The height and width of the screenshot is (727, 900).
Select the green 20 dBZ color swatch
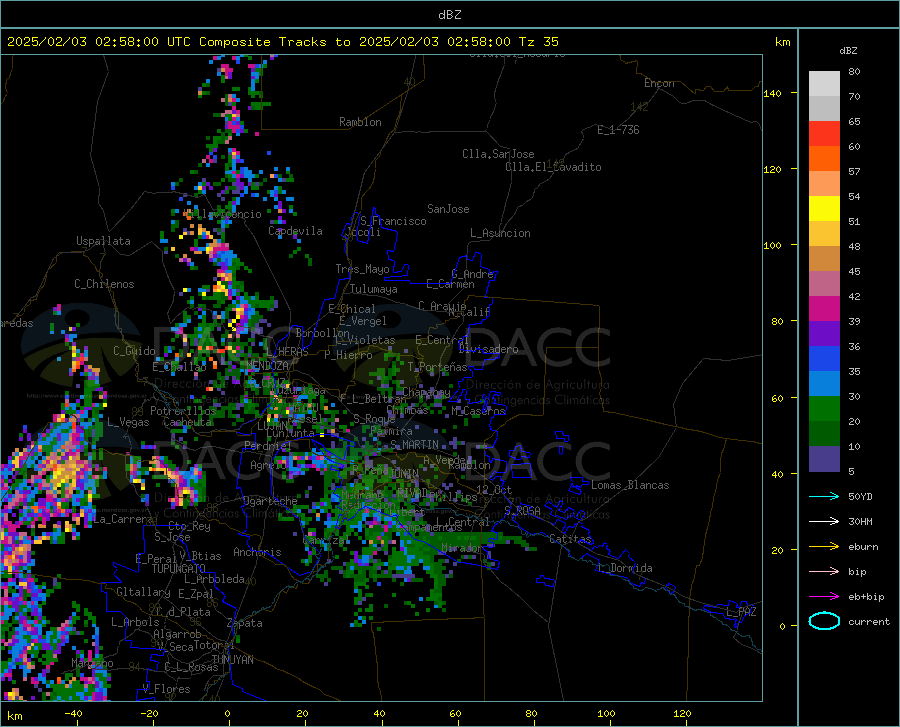coord(824,409)
